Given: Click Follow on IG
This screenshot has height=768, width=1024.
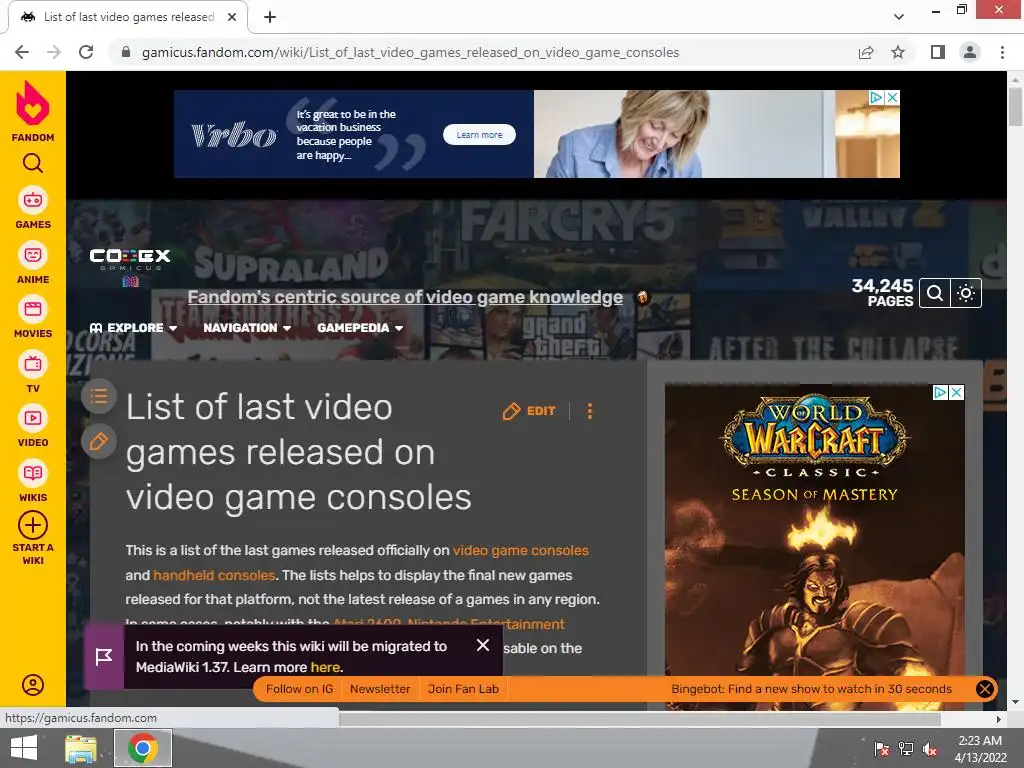Looking at the screenshot, I should [299, 689].
